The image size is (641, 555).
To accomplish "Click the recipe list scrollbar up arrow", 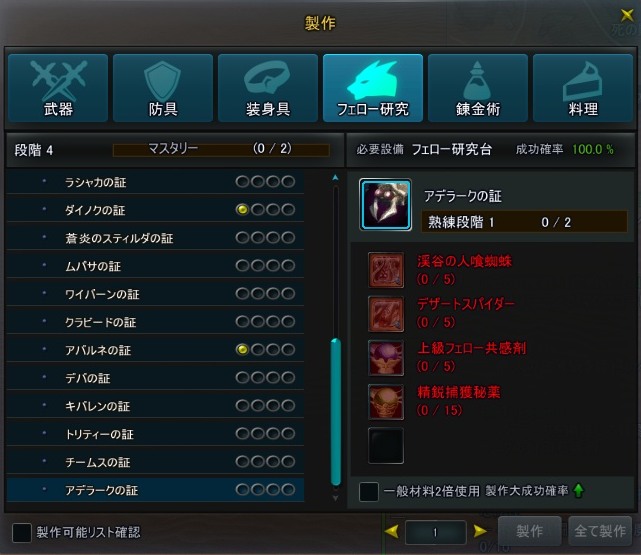I will click(335, 178).
